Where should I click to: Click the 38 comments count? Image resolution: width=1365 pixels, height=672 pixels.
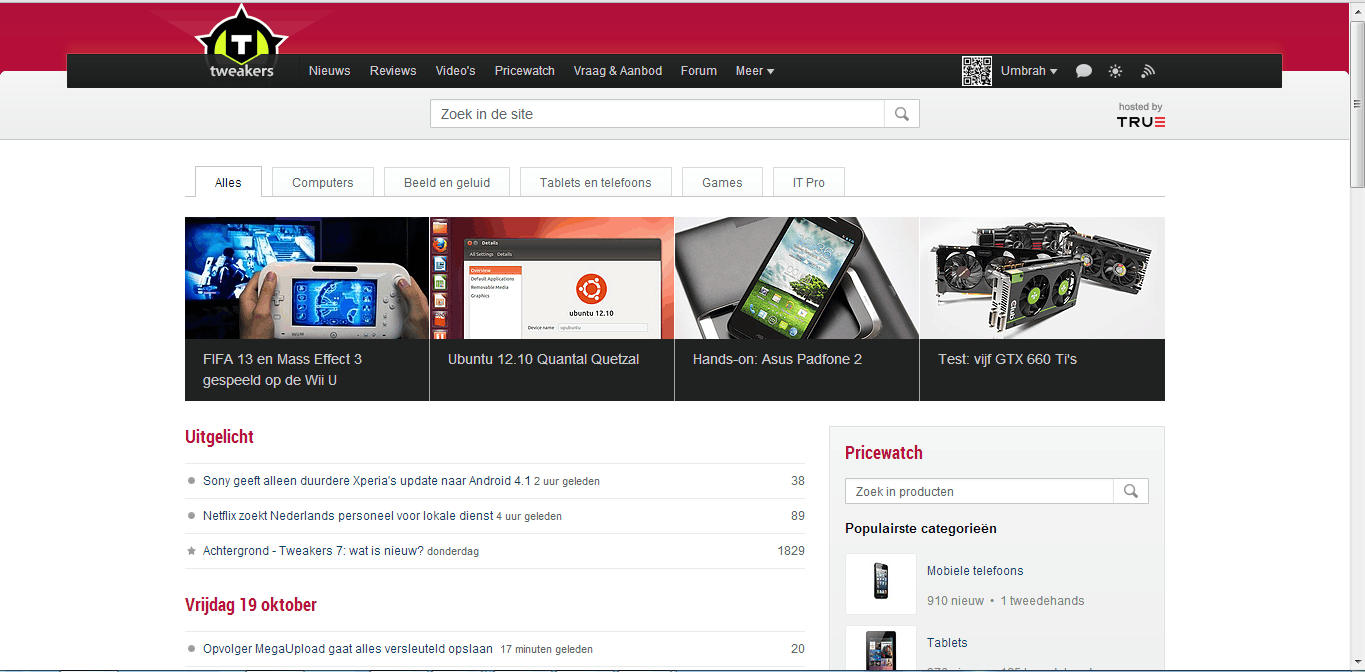[x=797, y=481]
